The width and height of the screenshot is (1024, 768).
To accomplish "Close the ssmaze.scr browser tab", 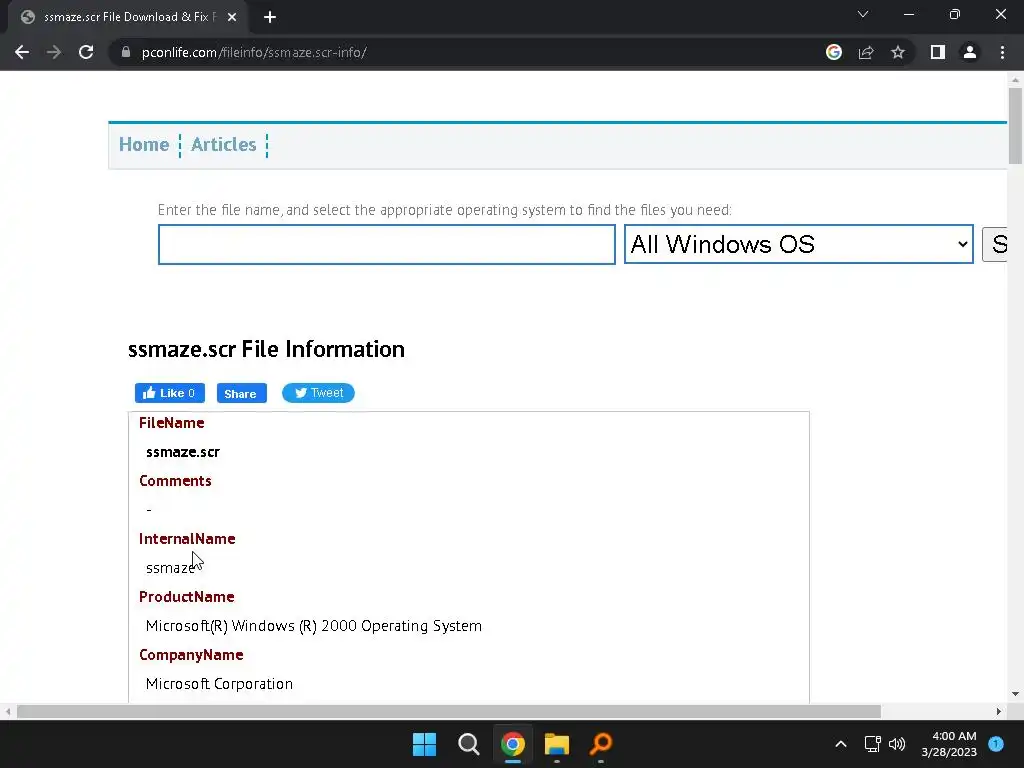I will pyautogui.click(x=232, y=17).
